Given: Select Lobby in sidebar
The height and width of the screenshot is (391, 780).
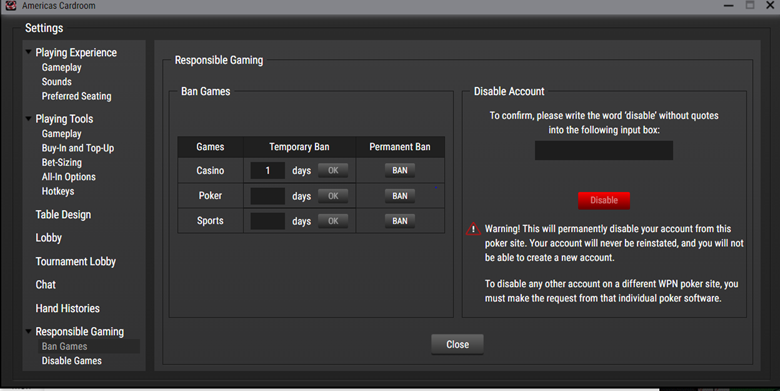Looking at the screenshot, I should [x=49, y=238].
